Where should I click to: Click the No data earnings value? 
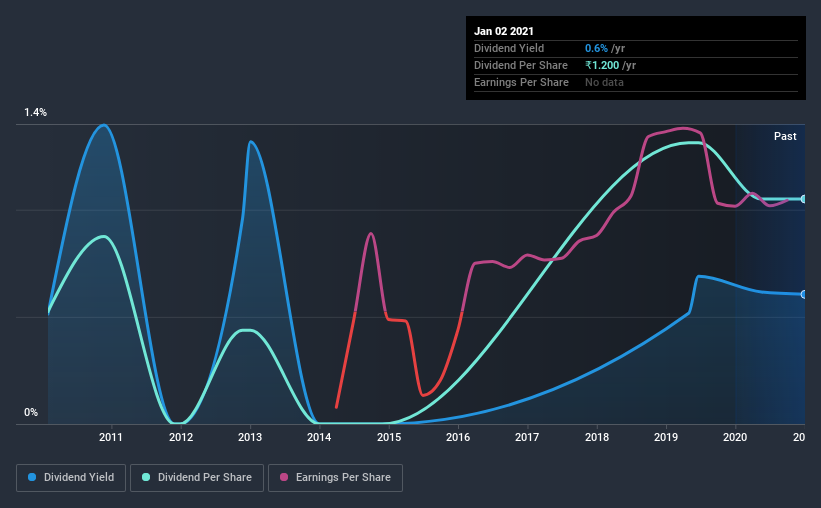(604, 82)
